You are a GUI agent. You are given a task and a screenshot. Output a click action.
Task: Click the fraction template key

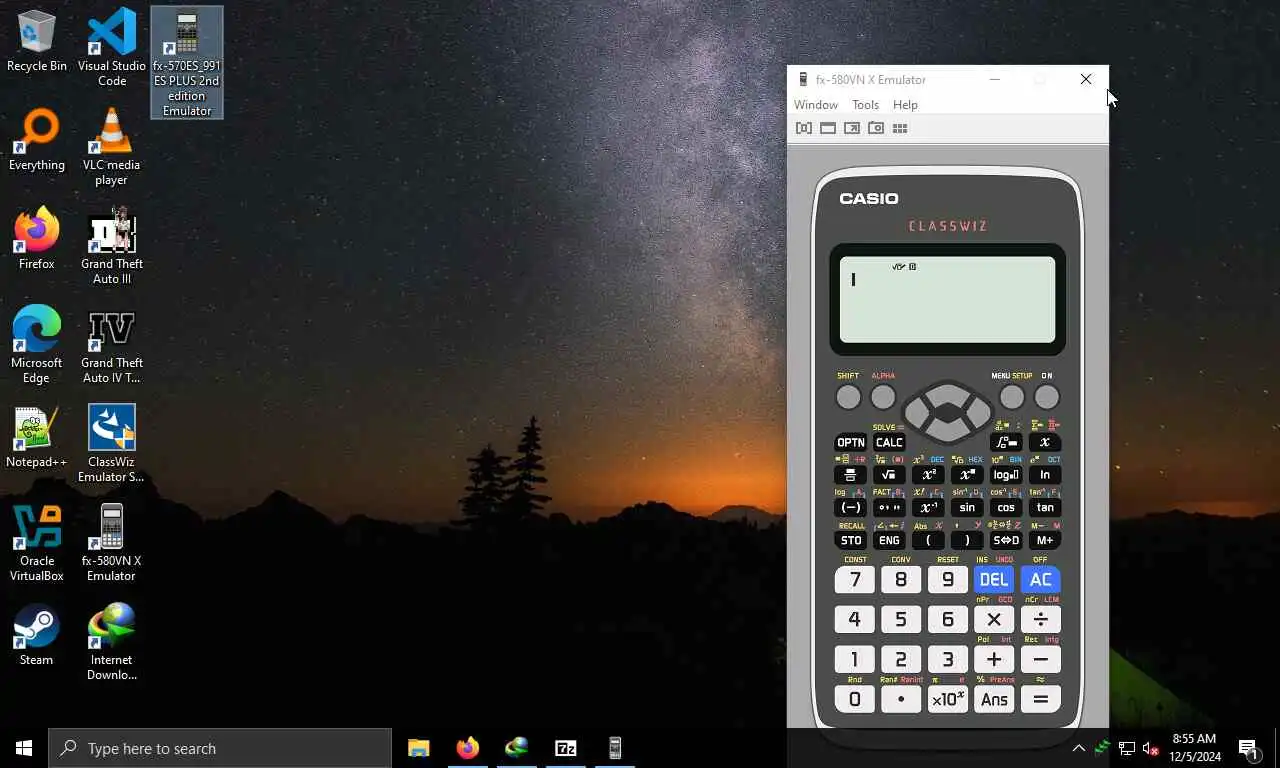[x=850, y=475]
